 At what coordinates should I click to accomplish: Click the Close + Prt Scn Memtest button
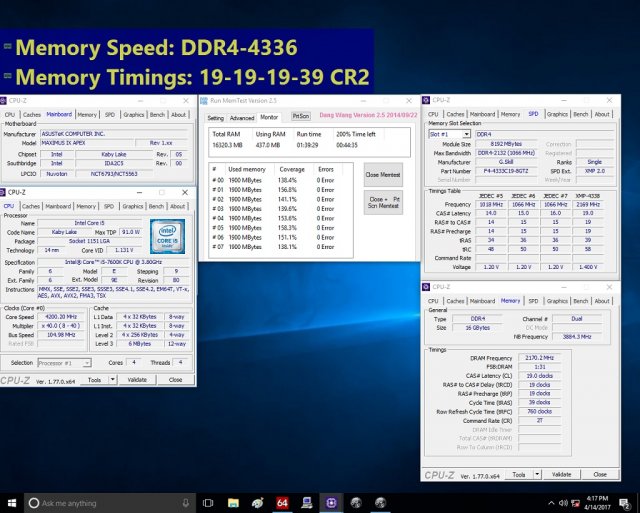point(383,202)
